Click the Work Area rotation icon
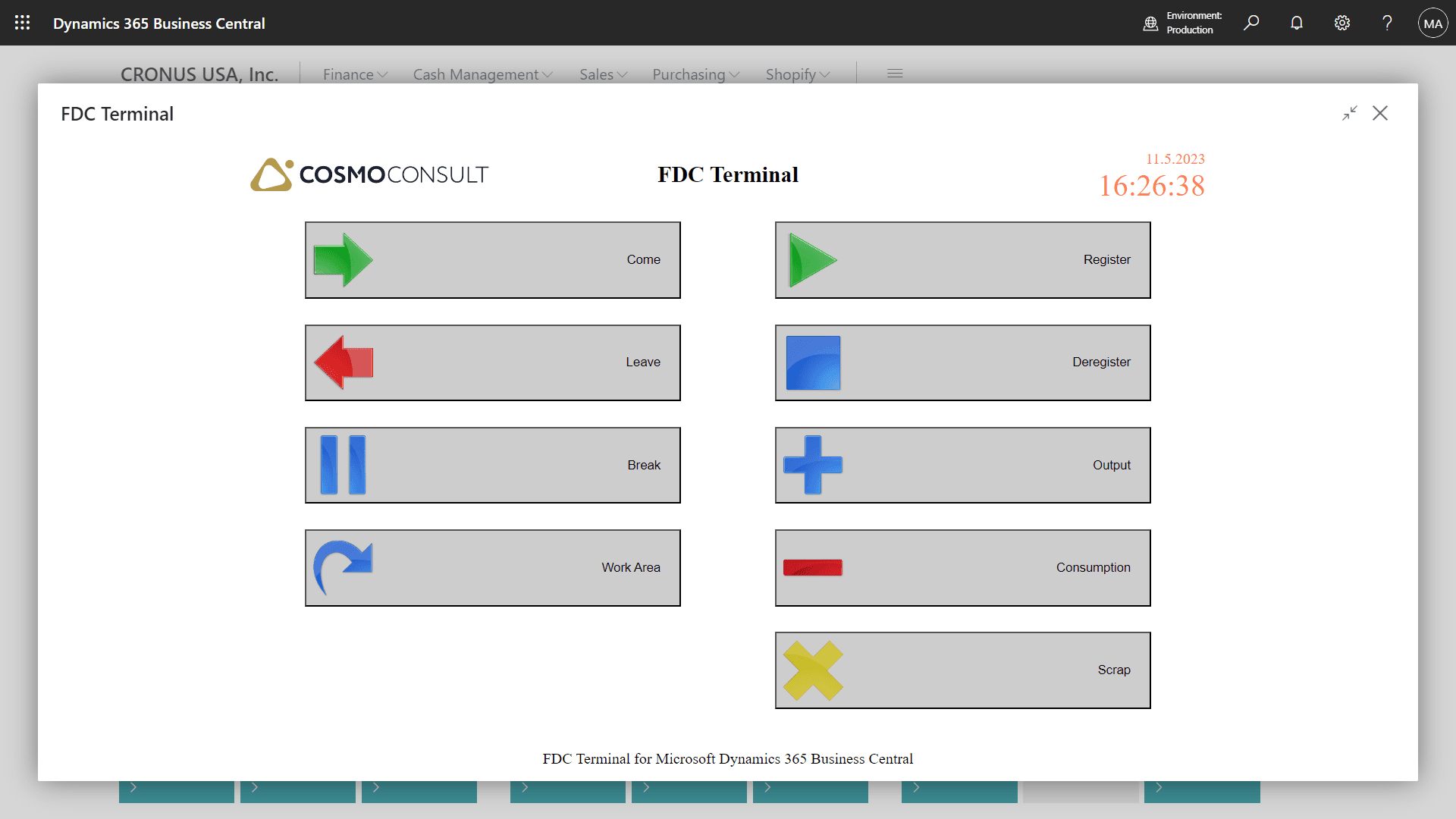 click(x=344, y=567)
